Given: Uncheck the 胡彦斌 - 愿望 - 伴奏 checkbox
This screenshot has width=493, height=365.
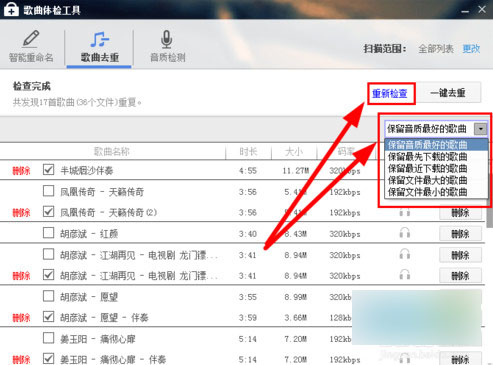Looking at the screenshot, I should click(48, 317).
